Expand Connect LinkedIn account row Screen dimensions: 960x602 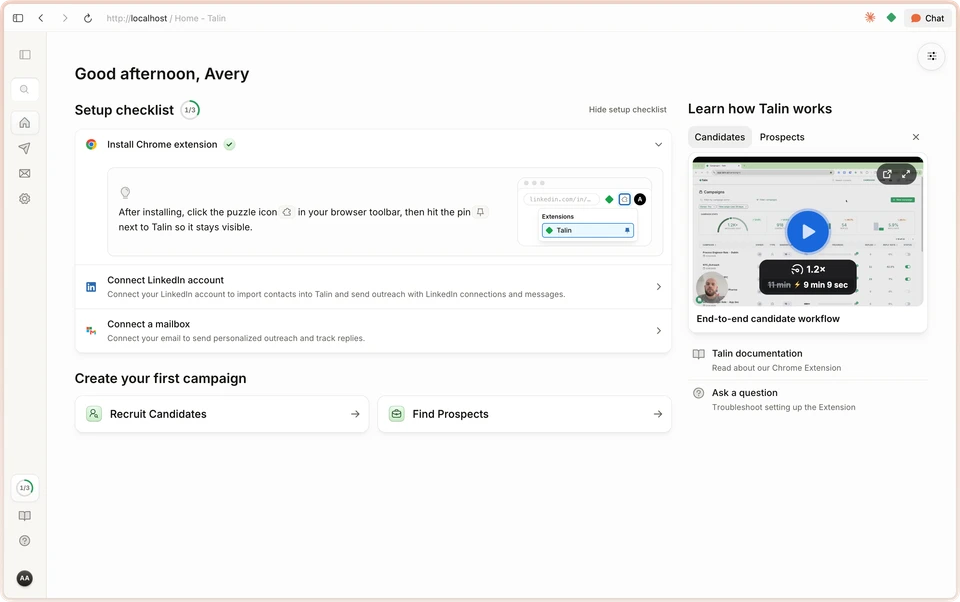(373, 287)
